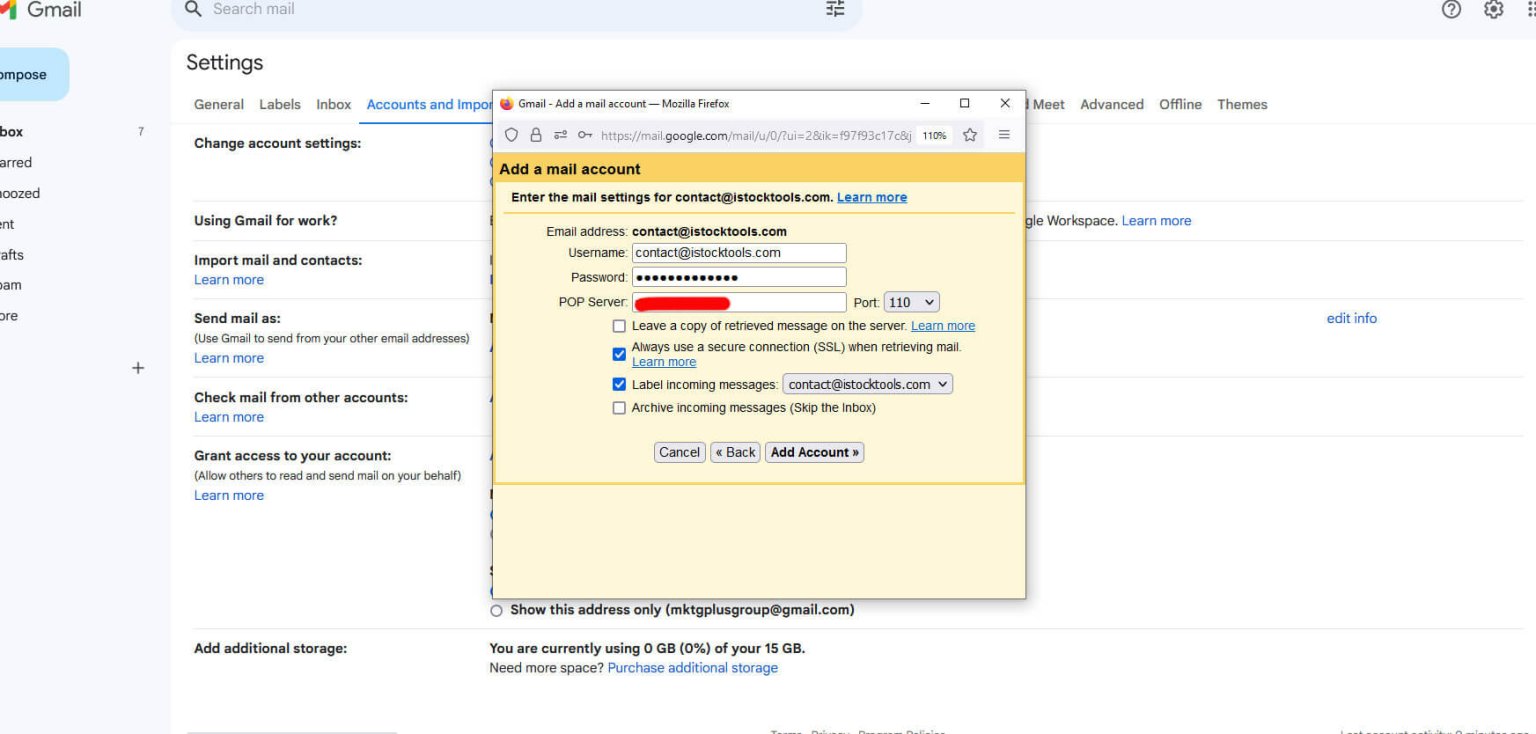Open Gmail settings gear

point(1492,10)
